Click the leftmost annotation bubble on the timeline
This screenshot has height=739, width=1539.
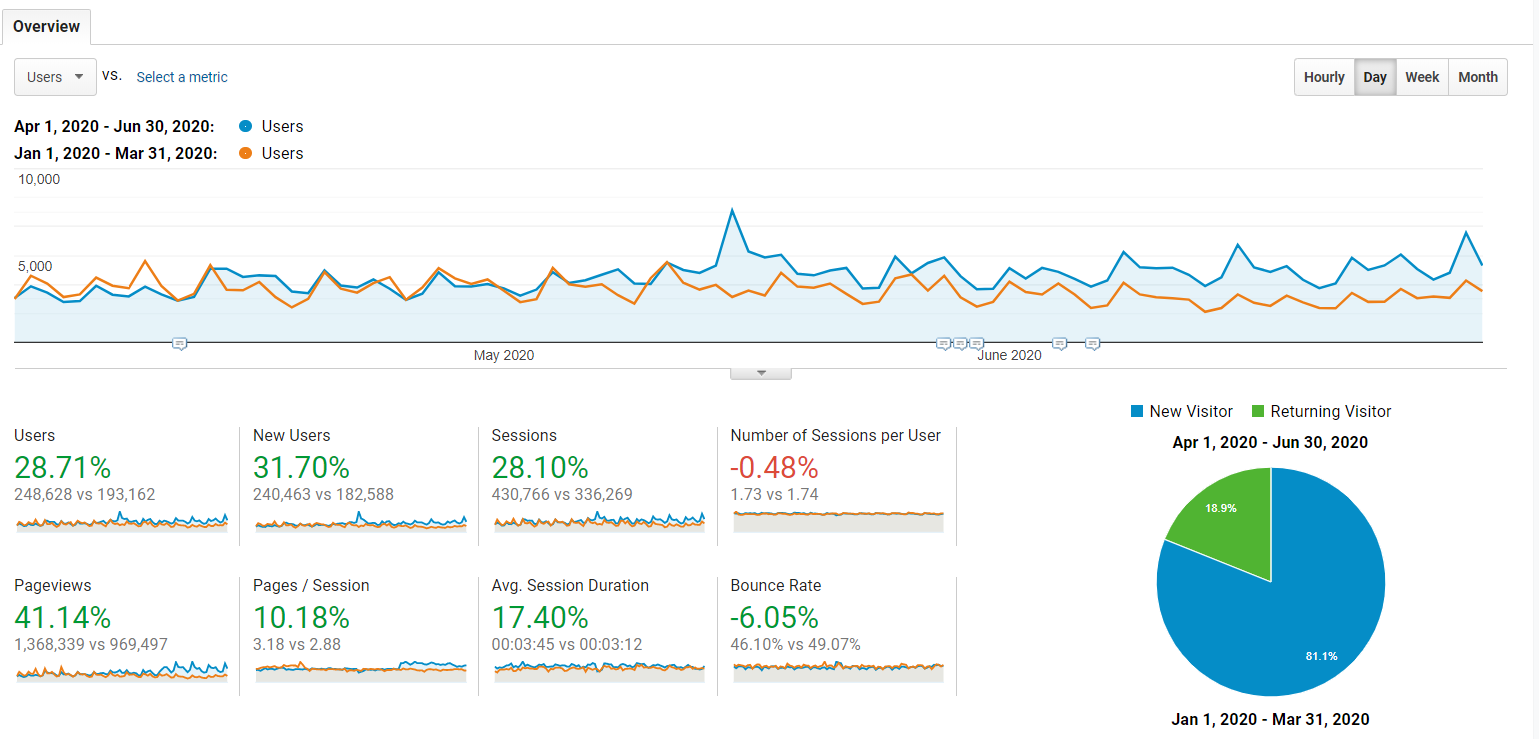point(179,343)
